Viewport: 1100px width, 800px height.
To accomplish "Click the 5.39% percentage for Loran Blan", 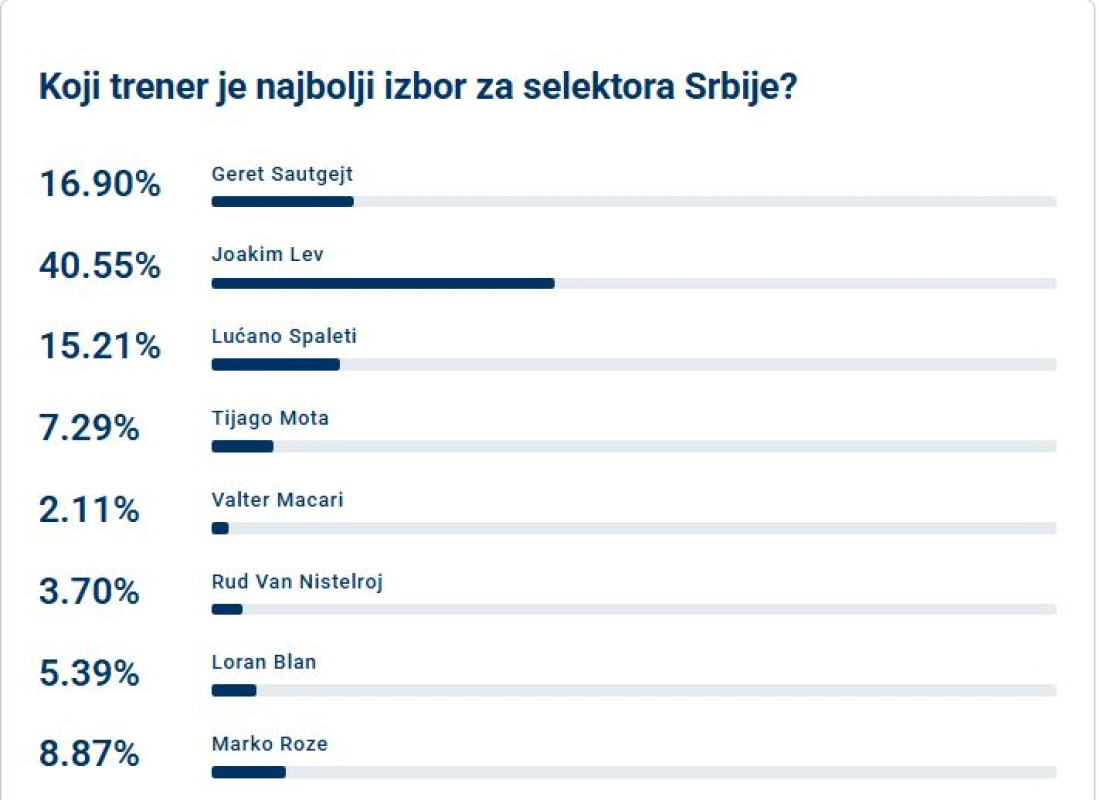I will [x=89, y=673].
